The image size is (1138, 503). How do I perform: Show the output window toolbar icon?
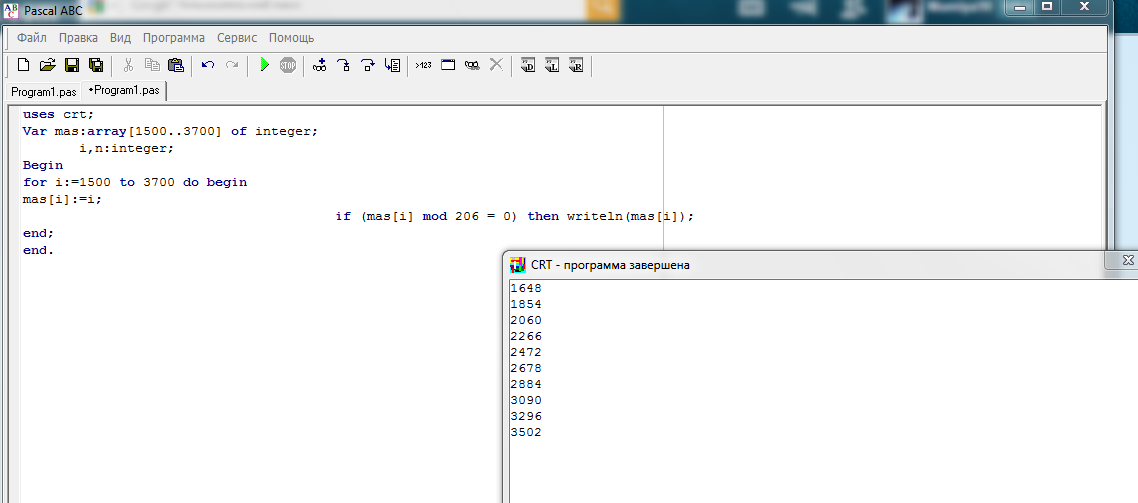pyautogui.click(x=448, y=66)
